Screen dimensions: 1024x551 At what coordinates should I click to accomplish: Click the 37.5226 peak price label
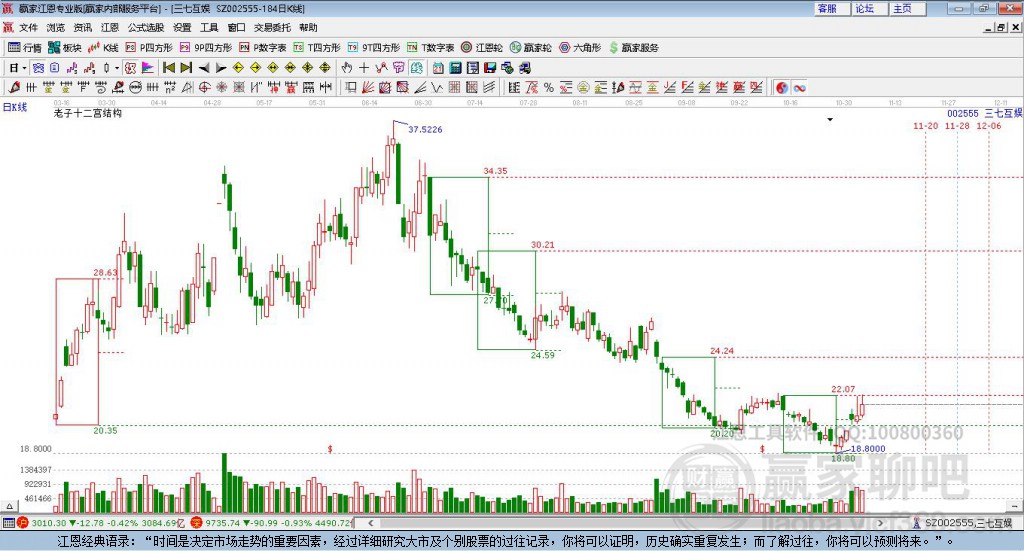click(425, 129)
